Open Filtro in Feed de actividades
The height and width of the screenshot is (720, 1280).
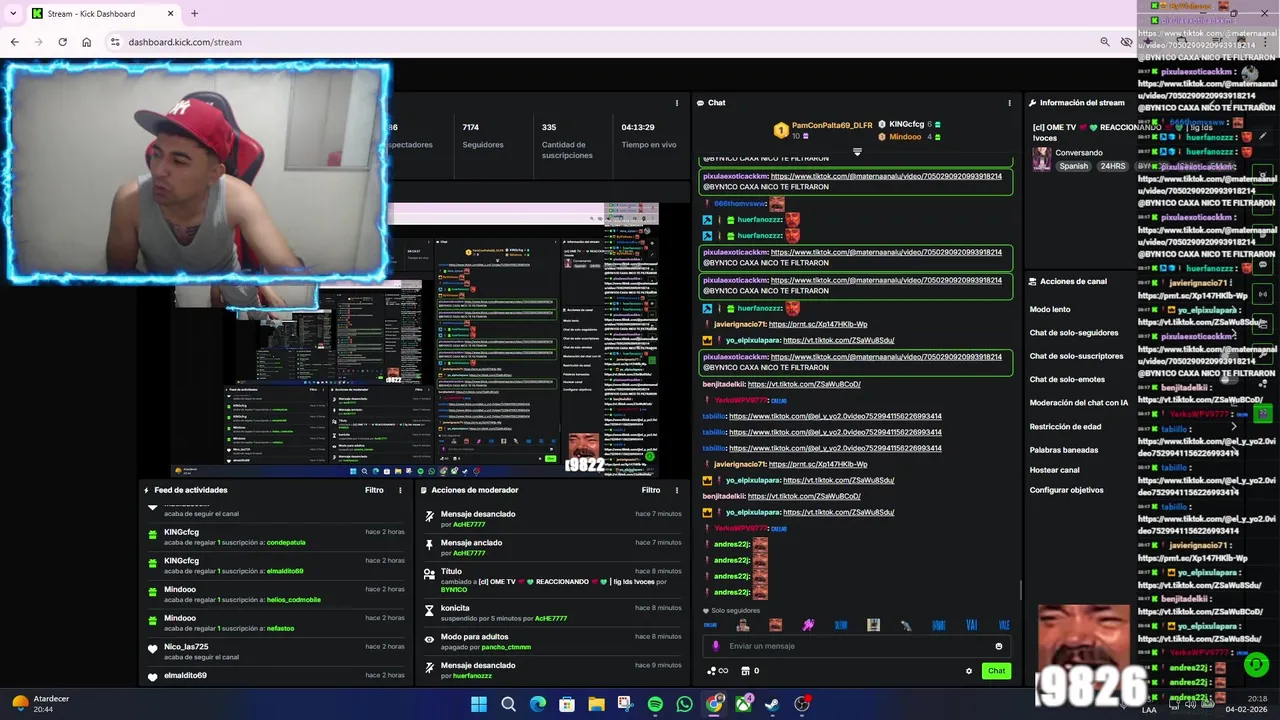pos(374,490)
